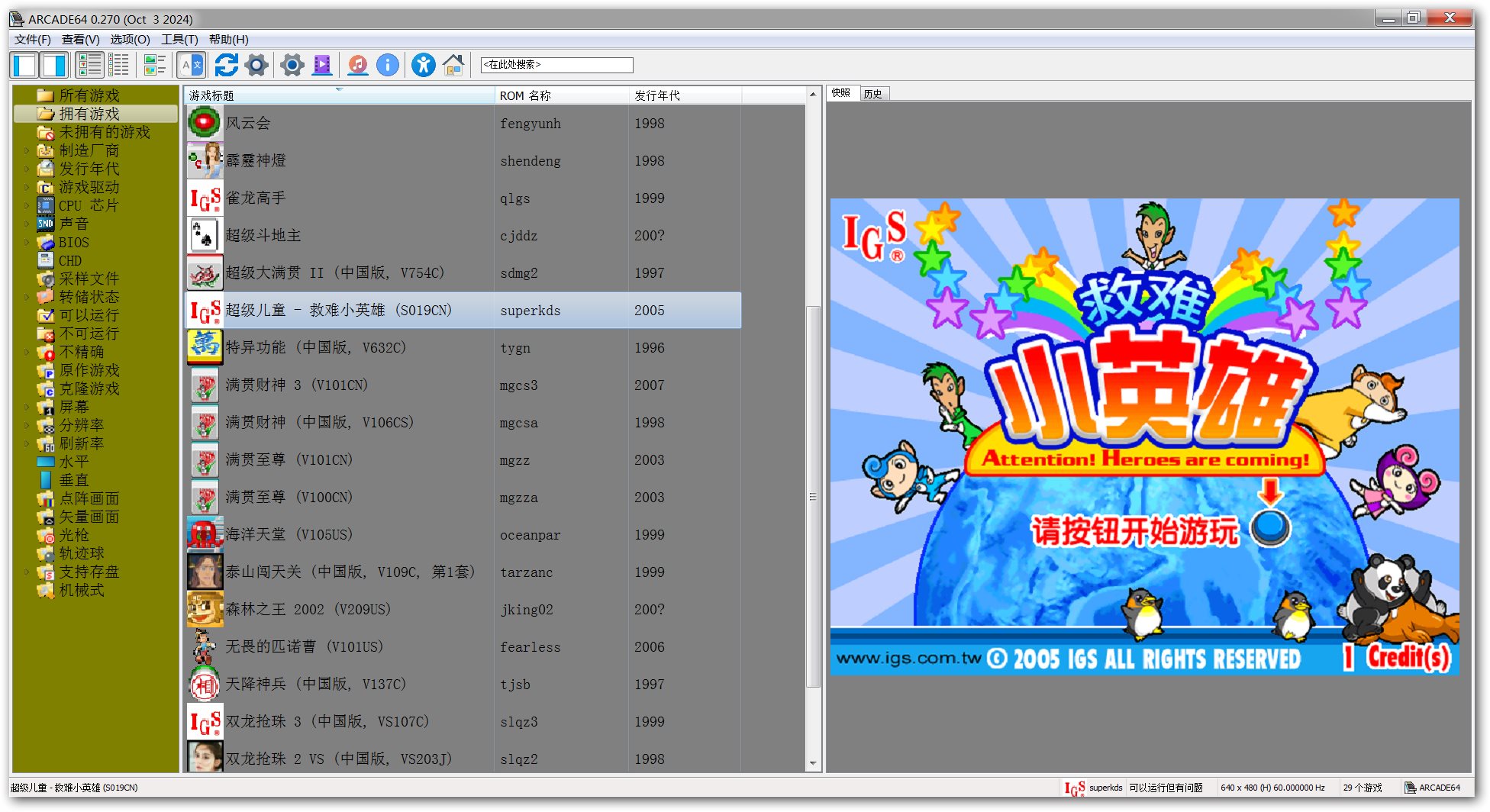Select the 未拥有的游戏 folder
Image resolution: width=1490 pixels, height=812 pixels.
94,132
